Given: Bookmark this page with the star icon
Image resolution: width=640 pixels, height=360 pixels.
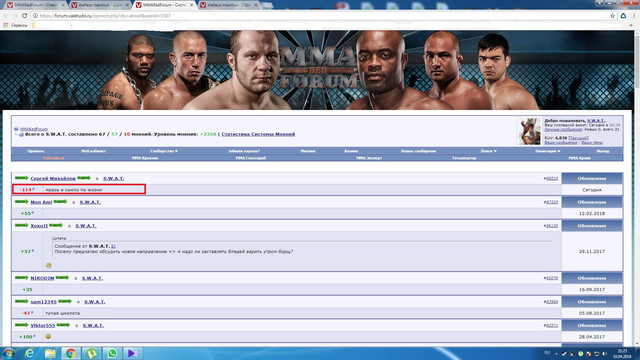Looking at the screenshot, I should click(x=613, y=16).
